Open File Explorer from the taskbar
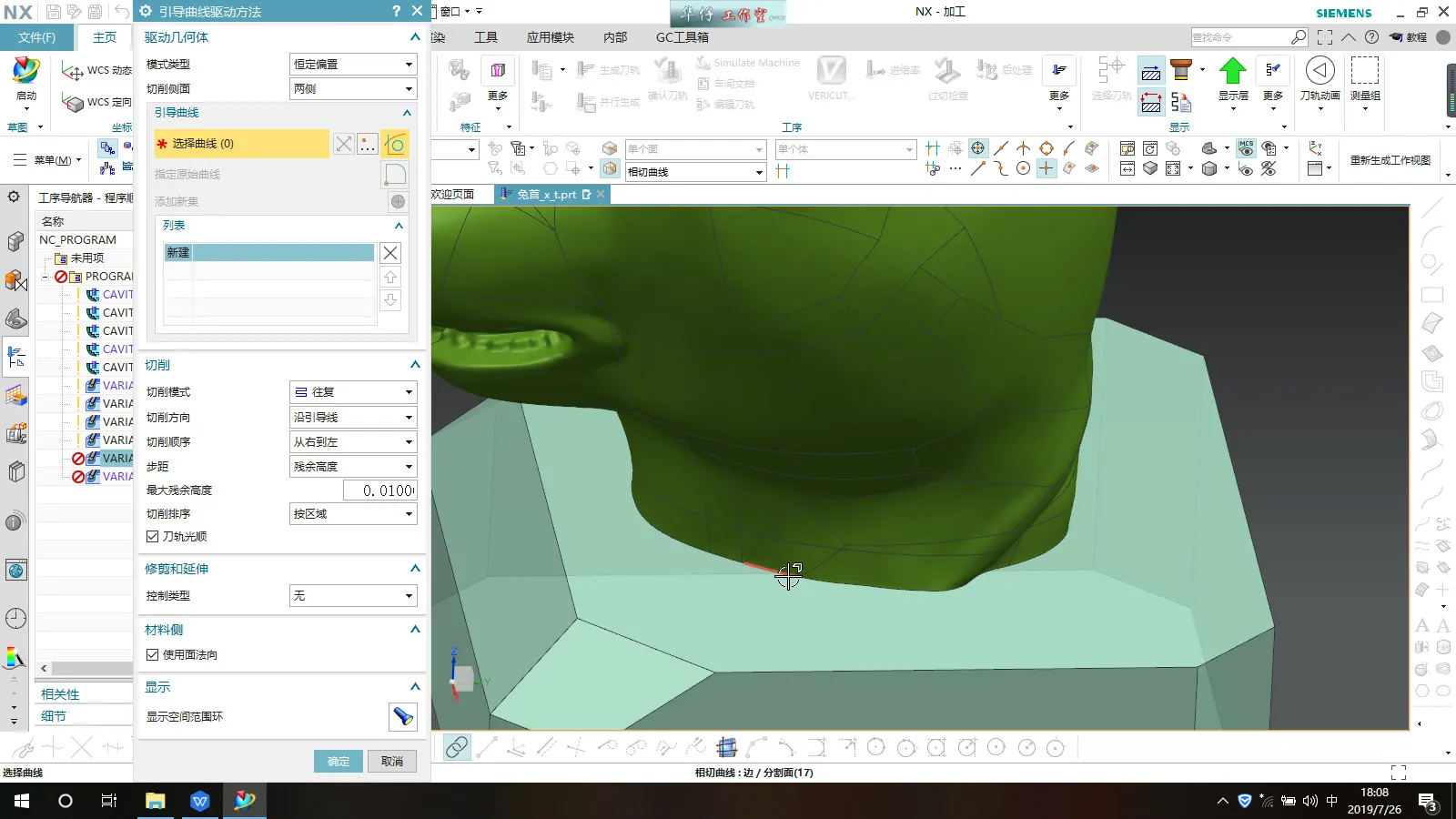This screenshot has width=1456, height=819. (x=155, y=801)
